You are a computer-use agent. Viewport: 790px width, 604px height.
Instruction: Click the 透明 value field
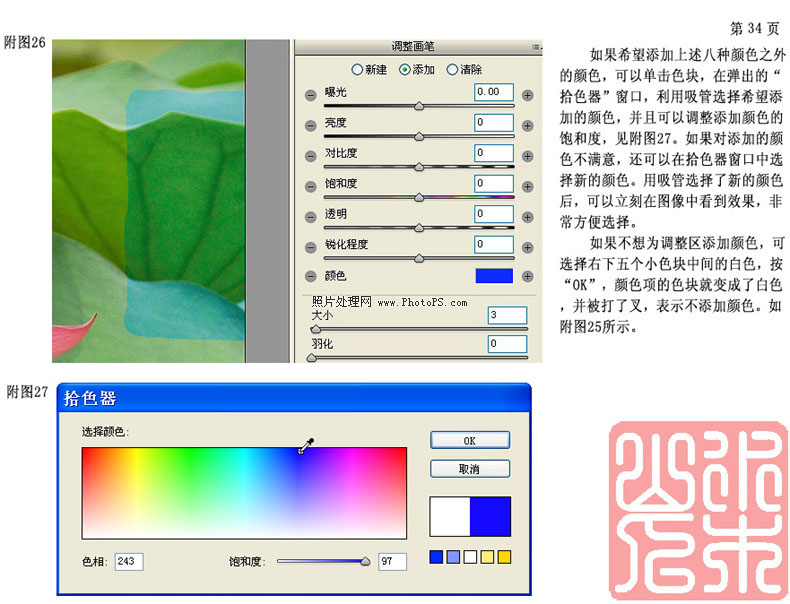point(494,214)
